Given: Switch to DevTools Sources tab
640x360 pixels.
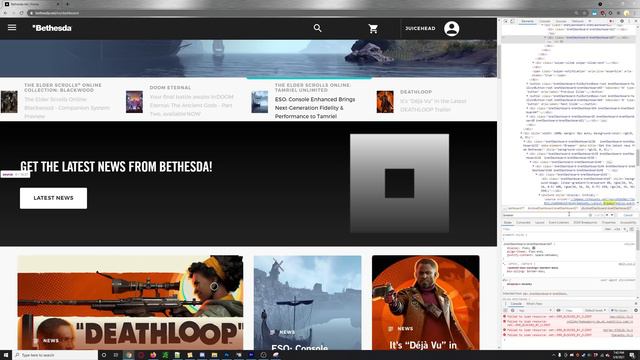Looking at the screenshot, I should [x=561, y=21].
